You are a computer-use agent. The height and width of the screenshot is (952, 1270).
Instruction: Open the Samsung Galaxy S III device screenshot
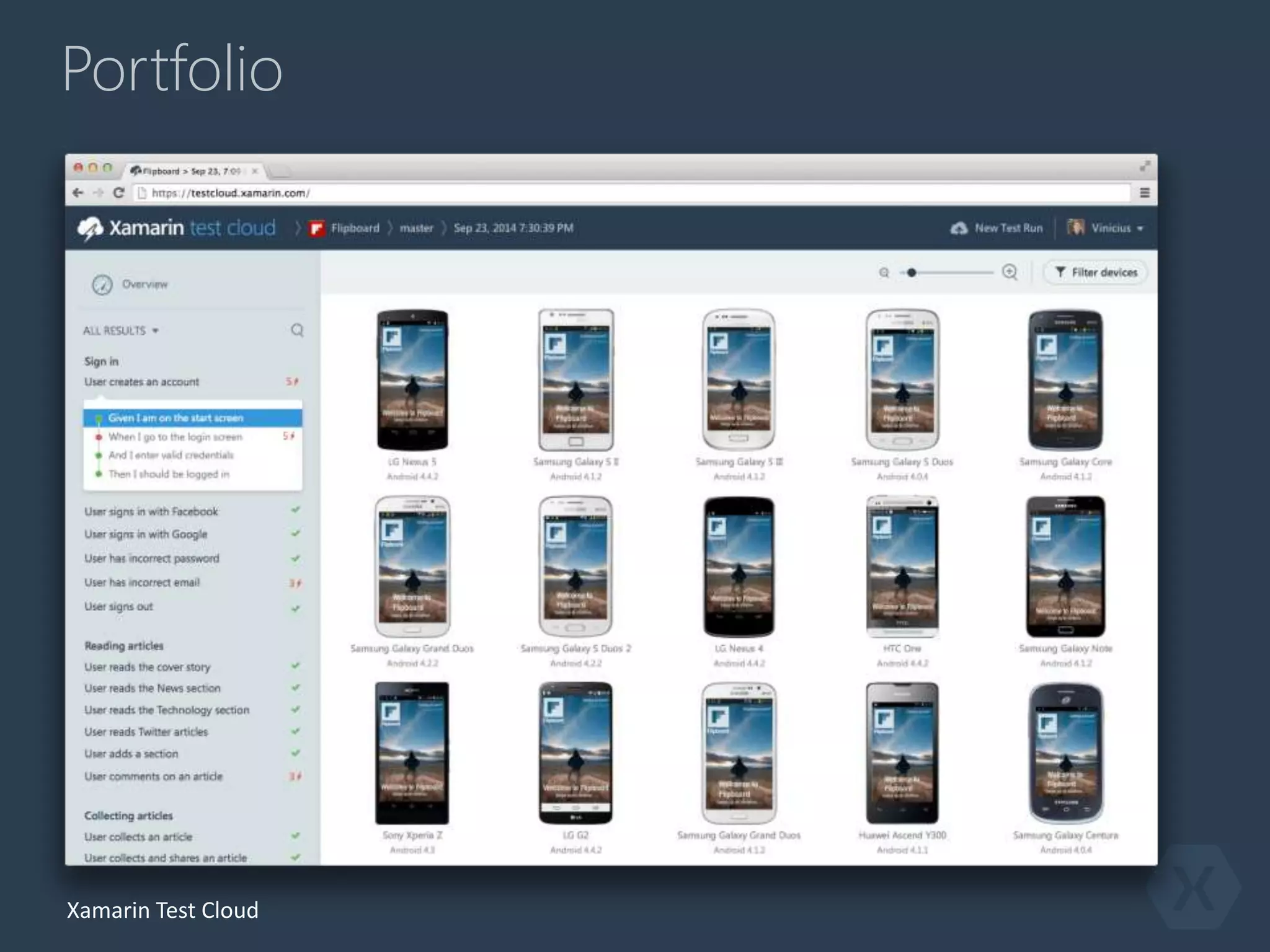[x=739, y=379]
